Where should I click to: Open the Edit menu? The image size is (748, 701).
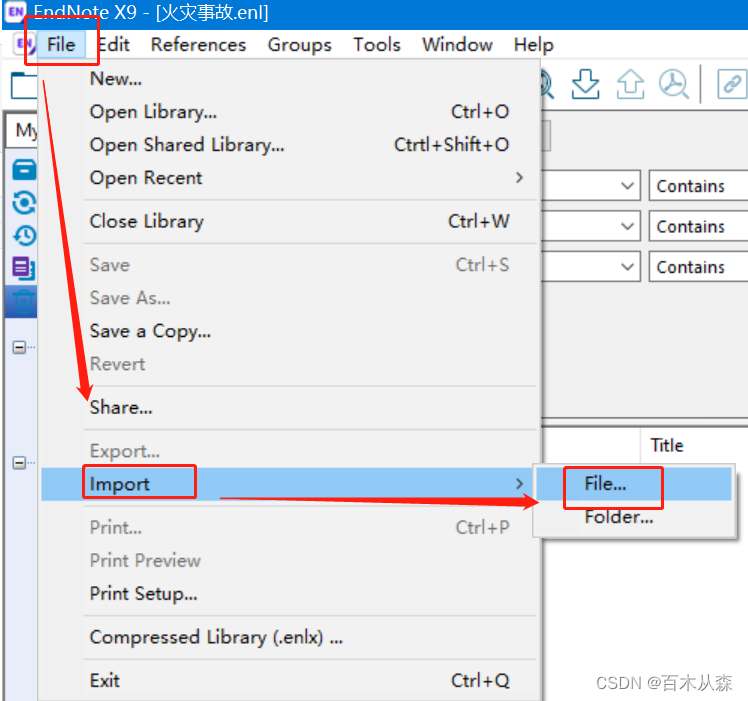coord(114,45)
